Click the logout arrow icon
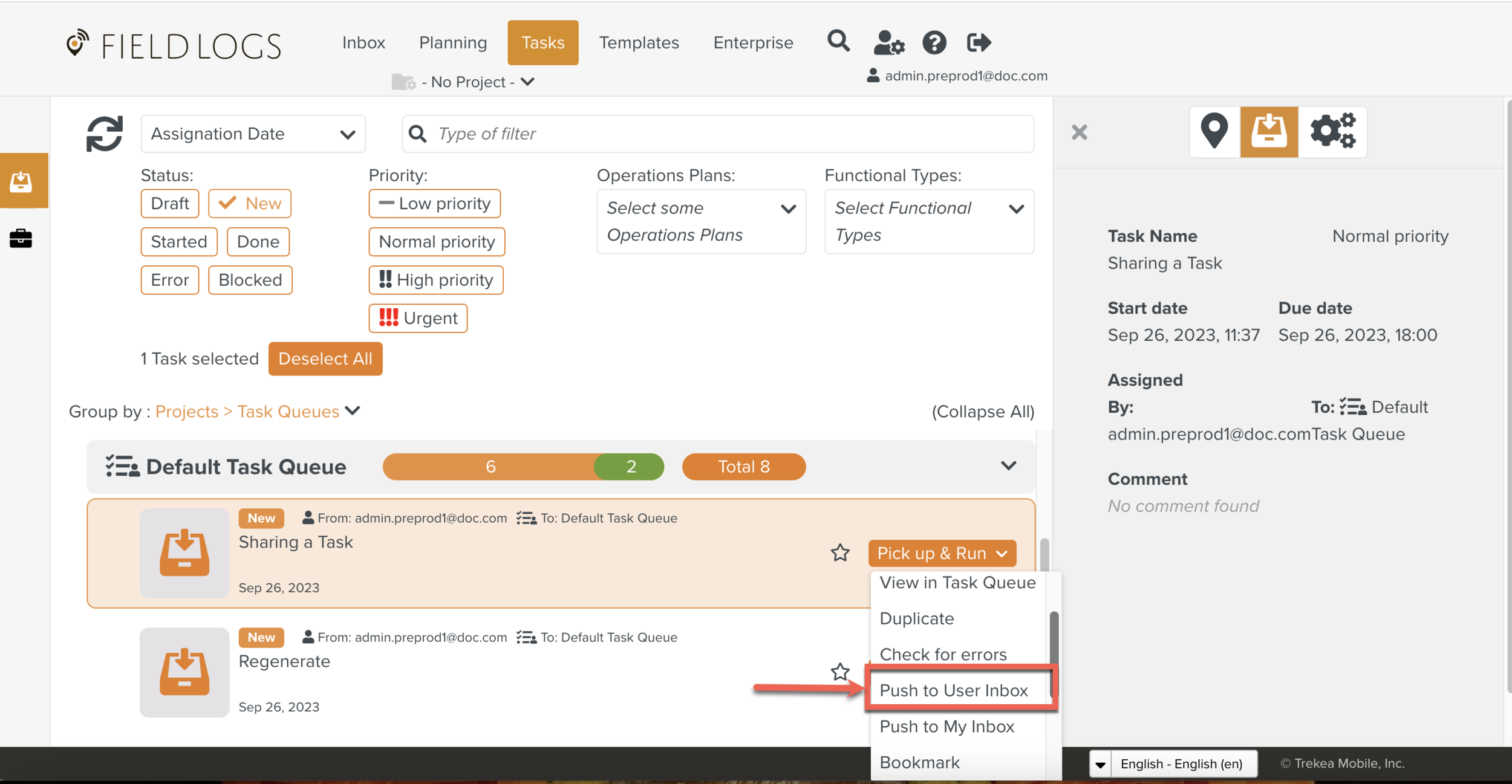The width and height of the screenshot is (1512, 784). (x=979, y=42)
